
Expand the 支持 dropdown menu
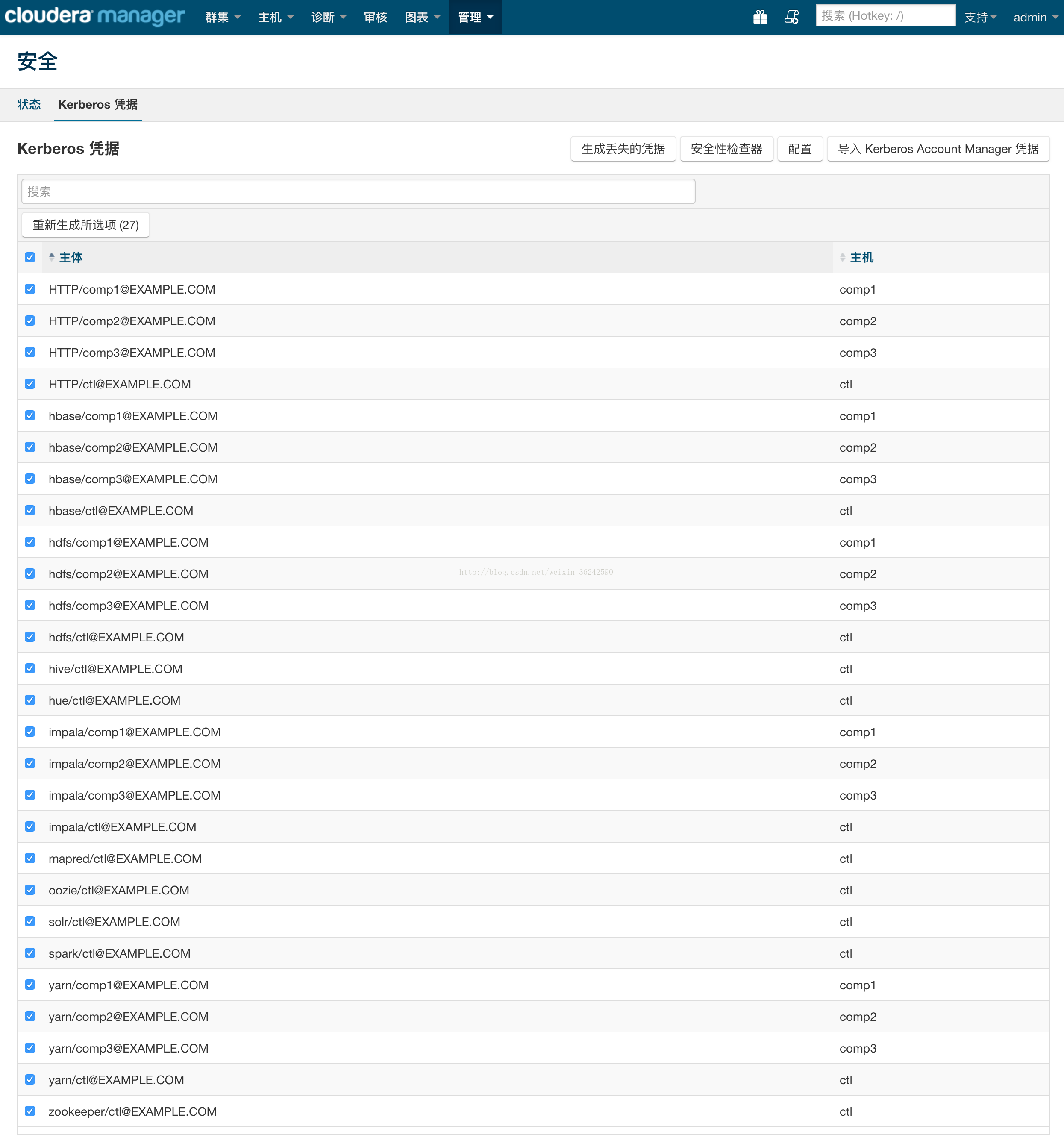click(979, 17)
